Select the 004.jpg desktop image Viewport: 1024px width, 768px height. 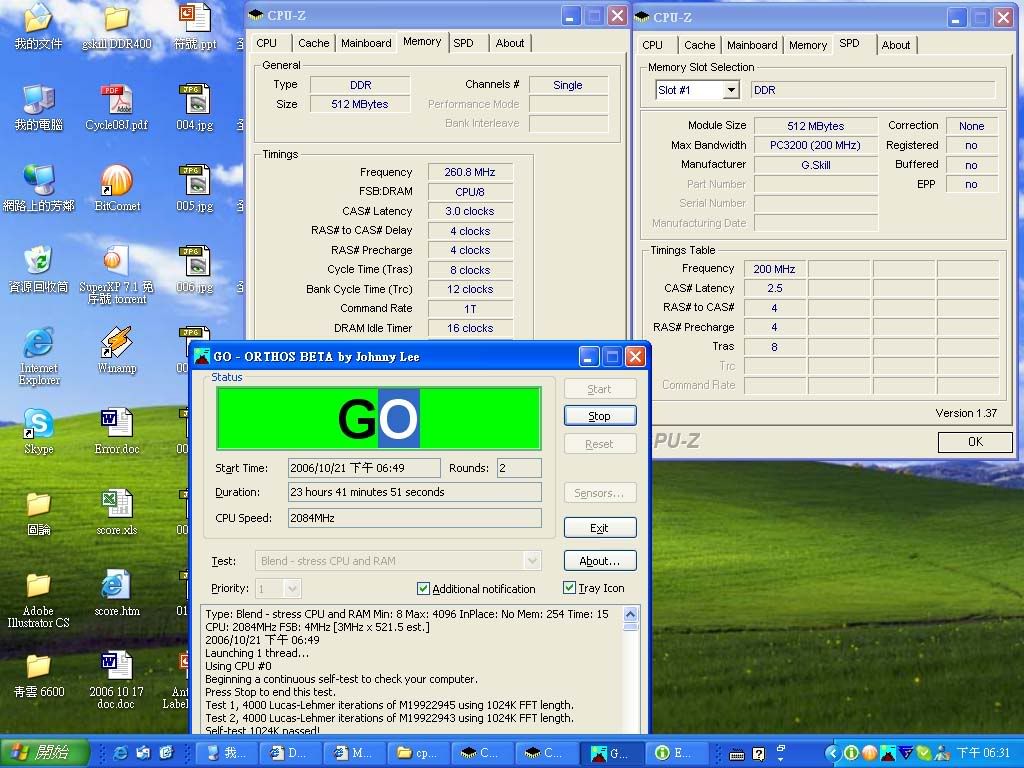point(195,108)
